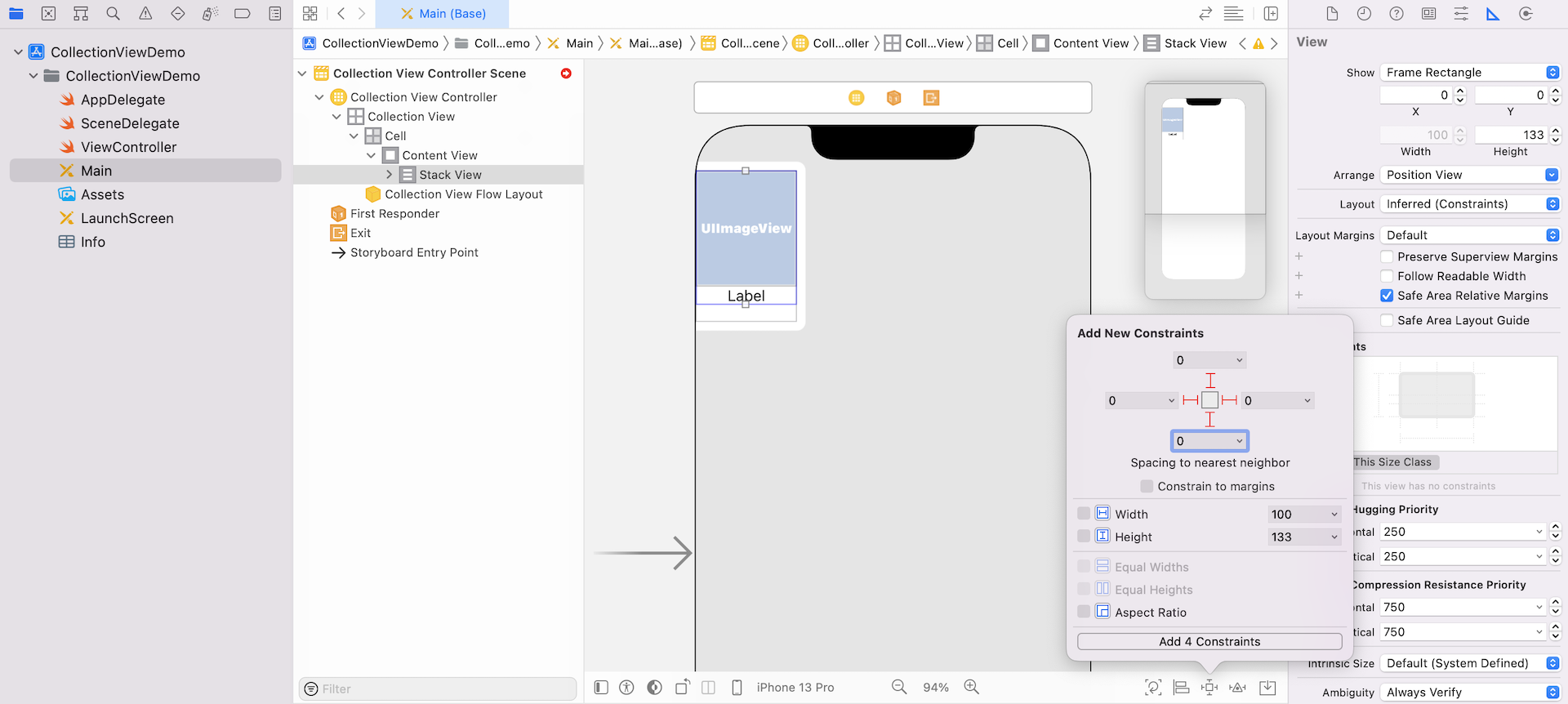Click the Align button in canvas toolbar

(x=1181, y=688)
